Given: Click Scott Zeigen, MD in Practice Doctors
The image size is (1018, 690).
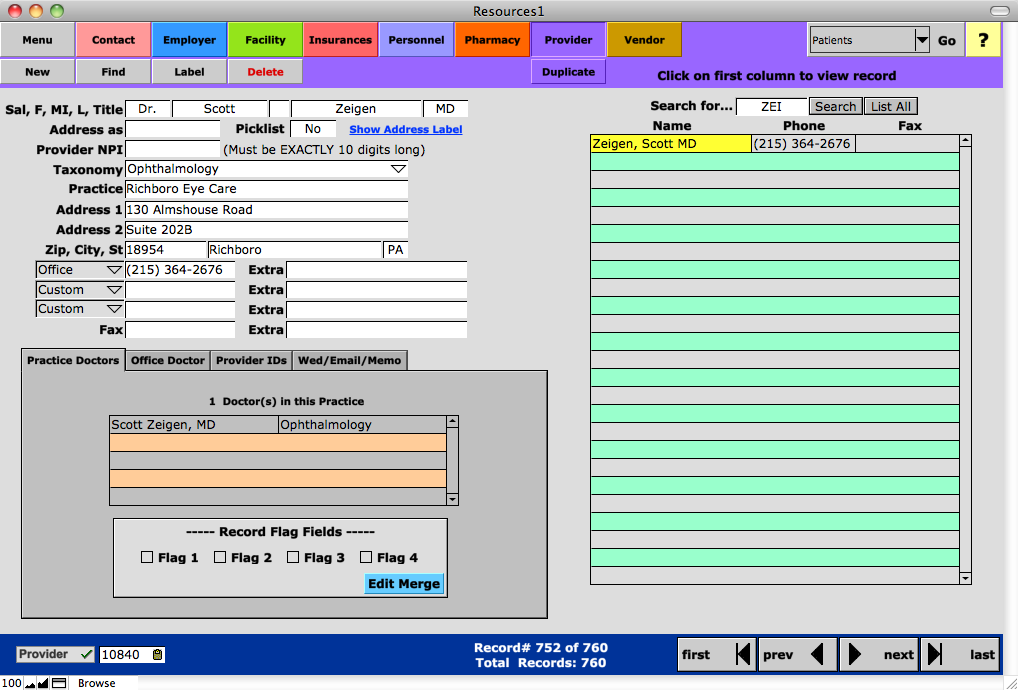Looking at the screenshot, I should tap(193, 425).
